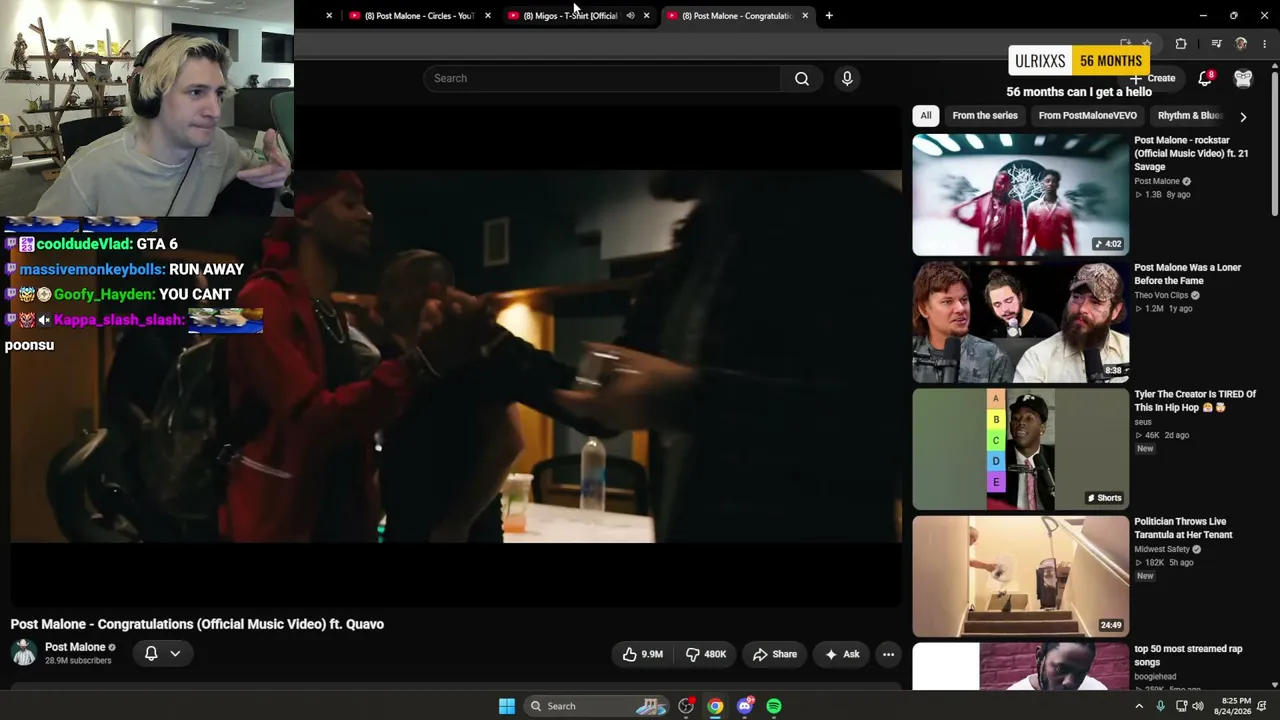Screen dimensions: 1280x720
Task: Open Windows notification center icon
Action: pos(1262,706)
